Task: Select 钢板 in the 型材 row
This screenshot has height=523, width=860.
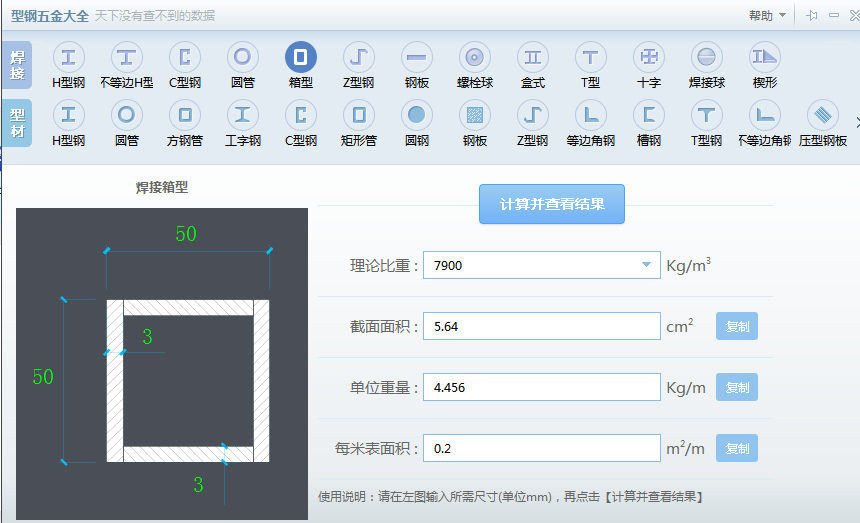Action: 474,116
